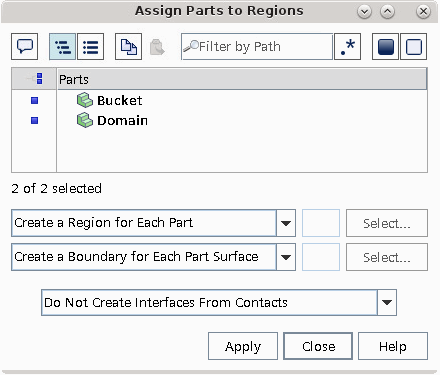Toggle the regular expression filter icon
440x375 pixels.
click(347, 47)
